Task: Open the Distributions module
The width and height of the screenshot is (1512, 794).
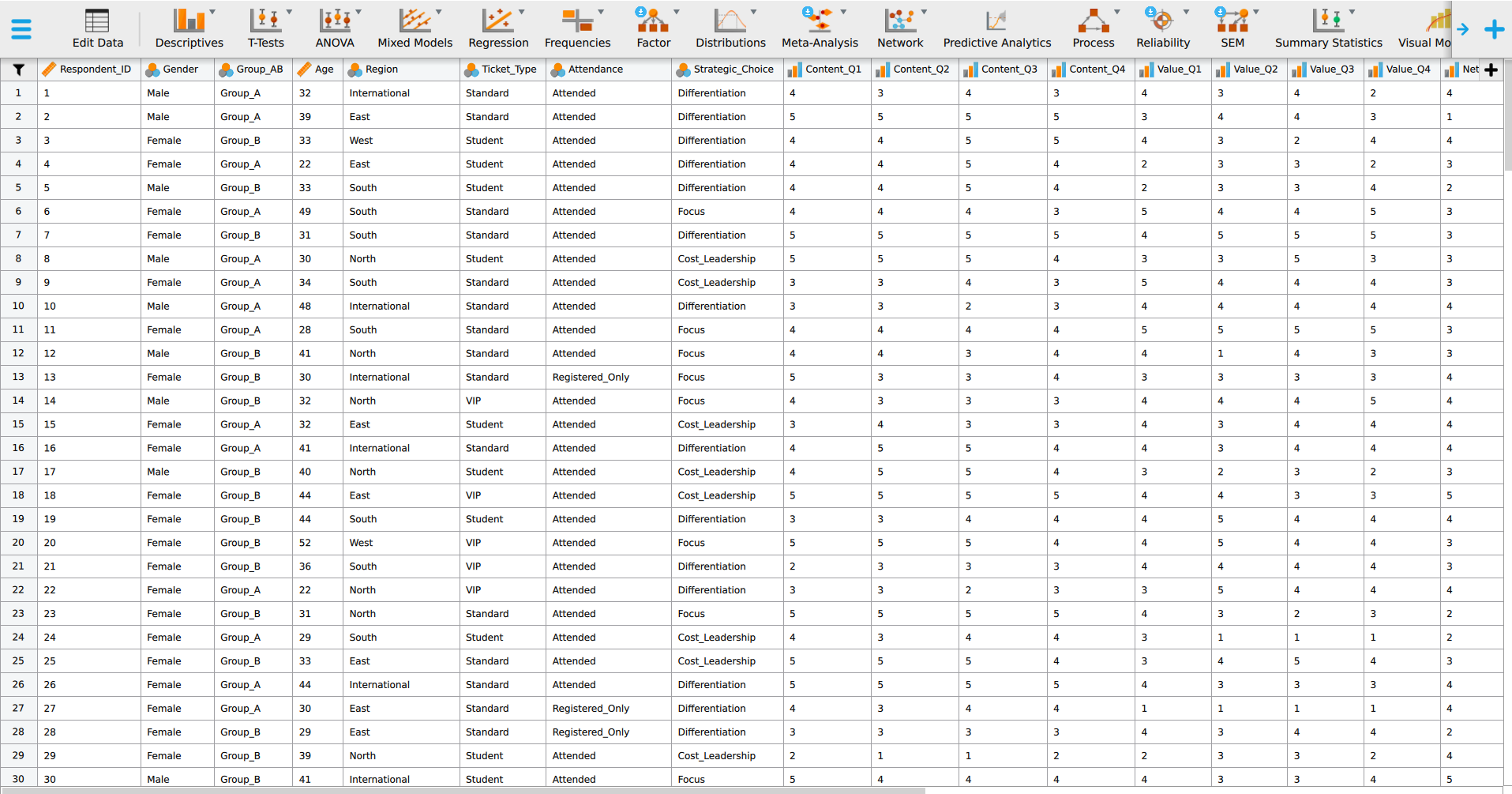Action: (x=730, y=29)
